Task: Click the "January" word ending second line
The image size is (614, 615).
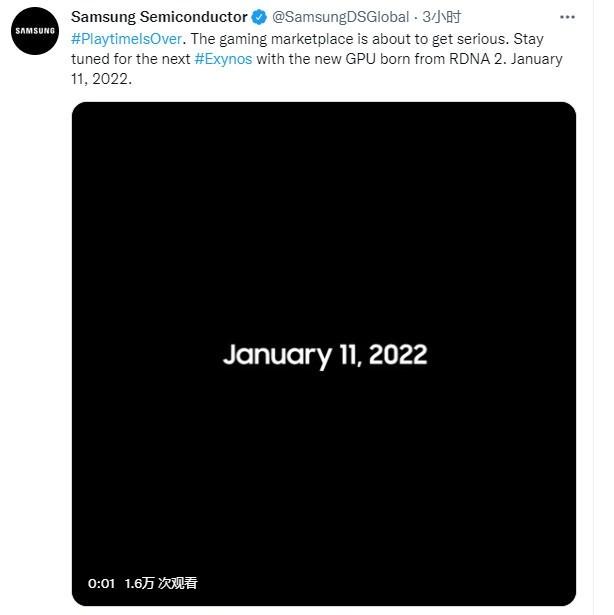Action: [537, 59]
